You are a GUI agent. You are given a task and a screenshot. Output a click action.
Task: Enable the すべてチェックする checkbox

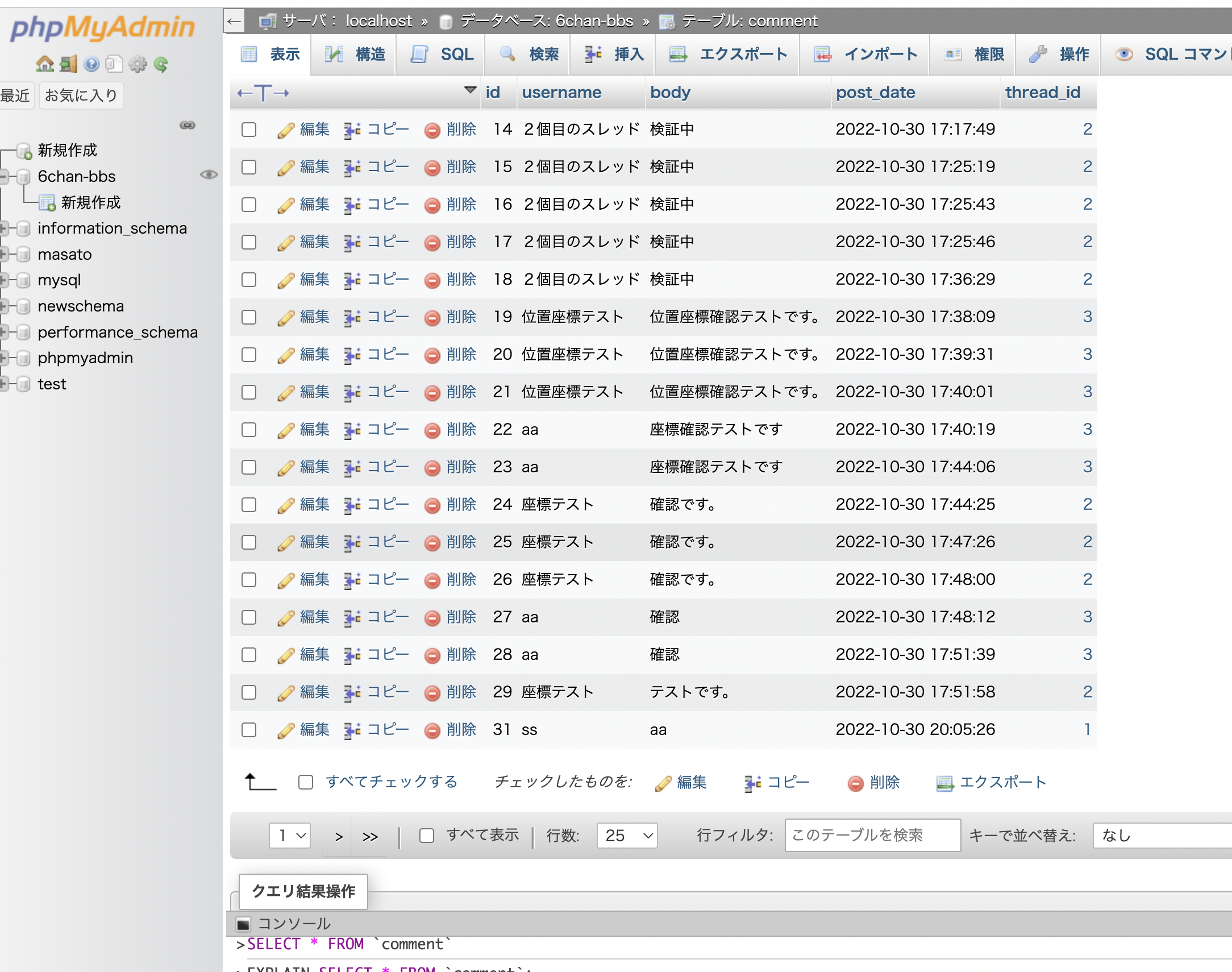click(x=305, y=782)
